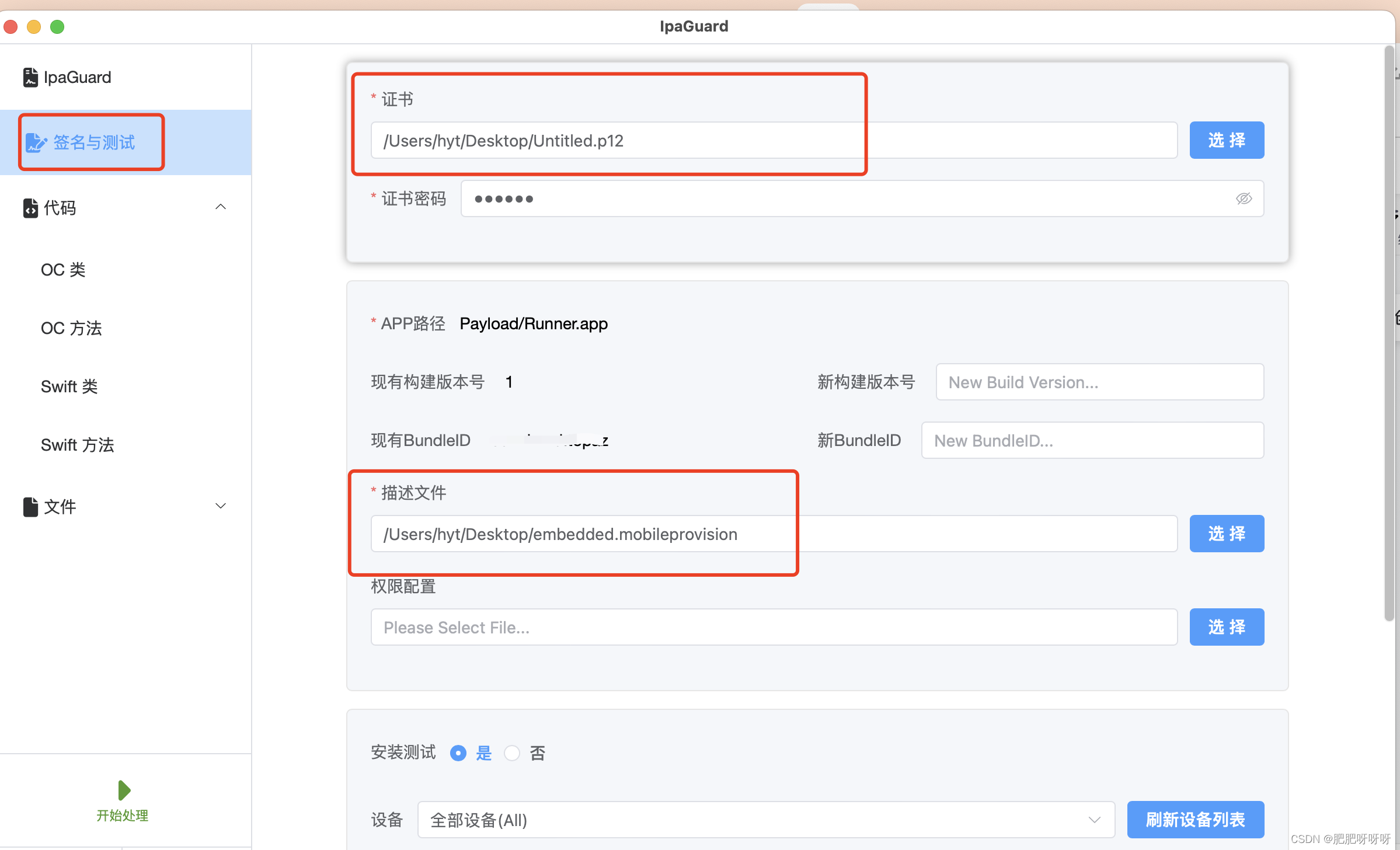Viewport: 1400px width, 850px height.
Task: Expand the 文件 section chevron
Action: coord(221,506)
